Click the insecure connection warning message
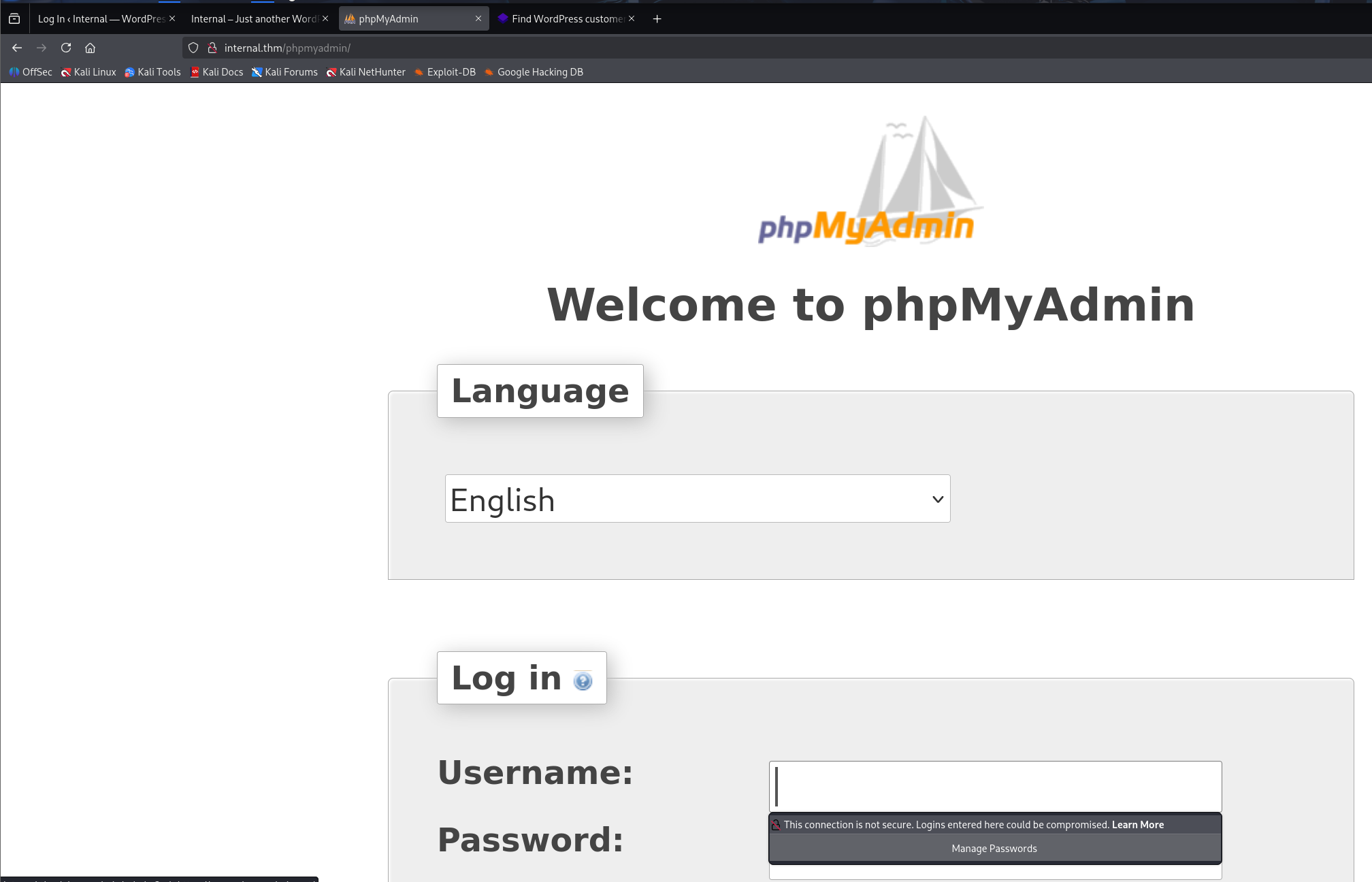The image size is (1372, 882). 946,825
